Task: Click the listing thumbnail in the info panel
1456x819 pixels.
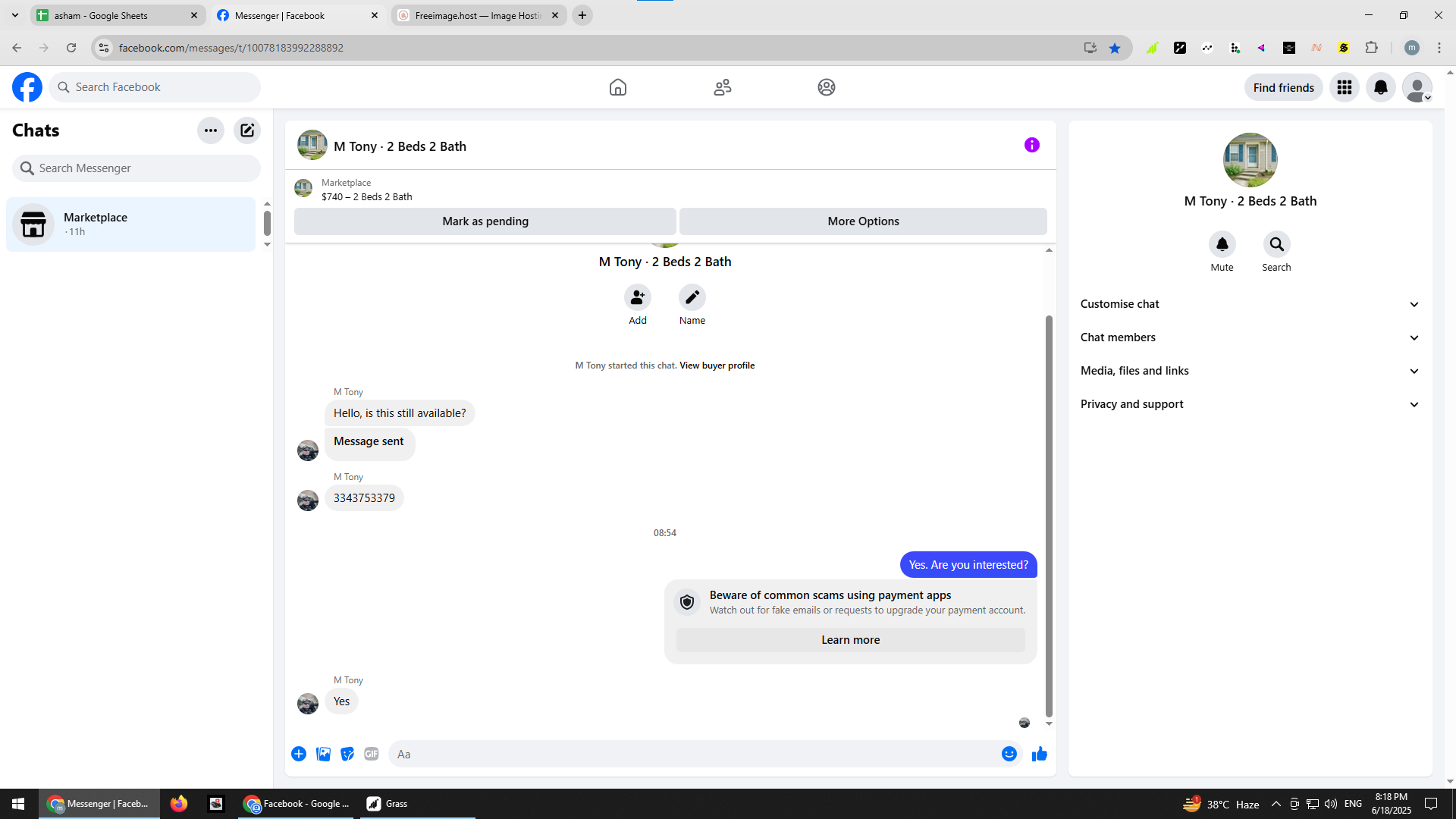Action: [x=1250, y=160]
